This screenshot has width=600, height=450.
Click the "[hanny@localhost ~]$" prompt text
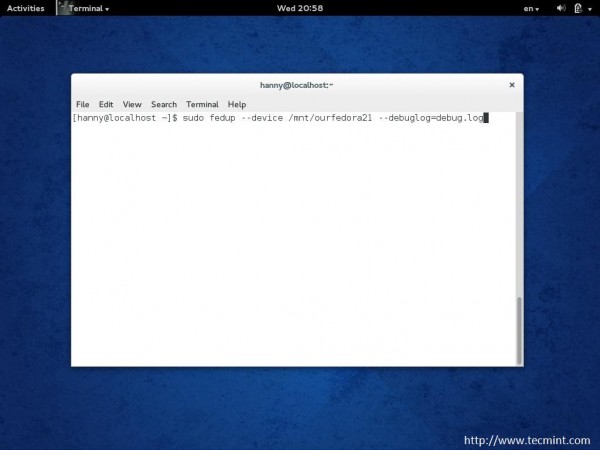[x=125, y=118]
